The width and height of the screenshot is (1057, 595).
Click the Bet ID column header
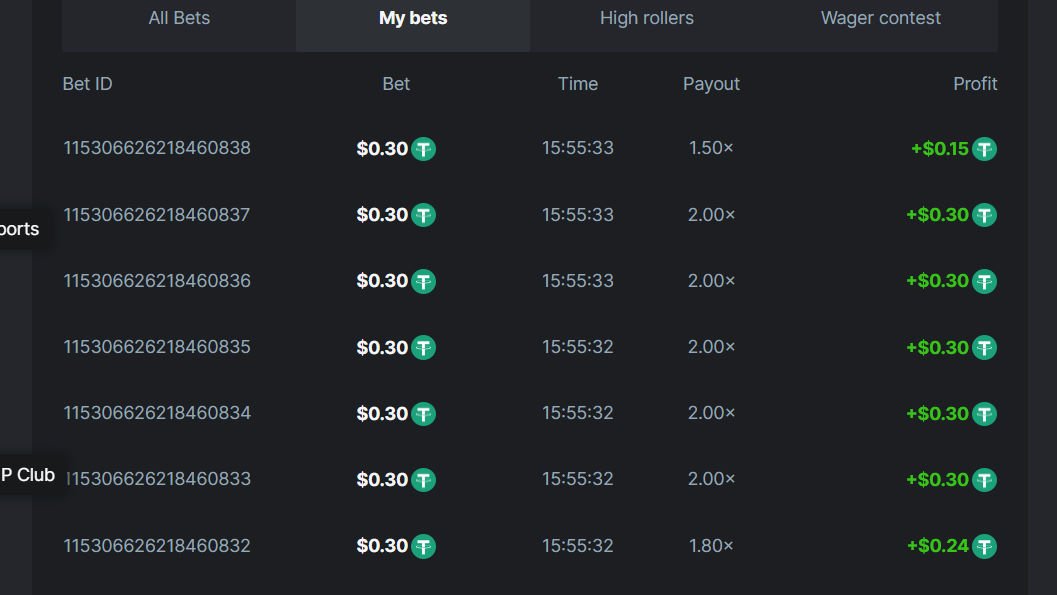(x=88, y=84)
